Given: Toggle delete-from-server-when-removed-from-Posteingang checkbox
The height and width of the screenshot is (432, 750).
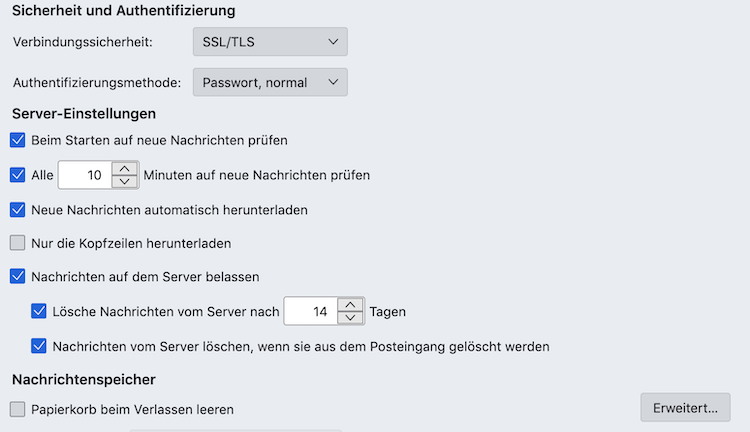Looking at the screenshot, I should click(x=39, y=346).
